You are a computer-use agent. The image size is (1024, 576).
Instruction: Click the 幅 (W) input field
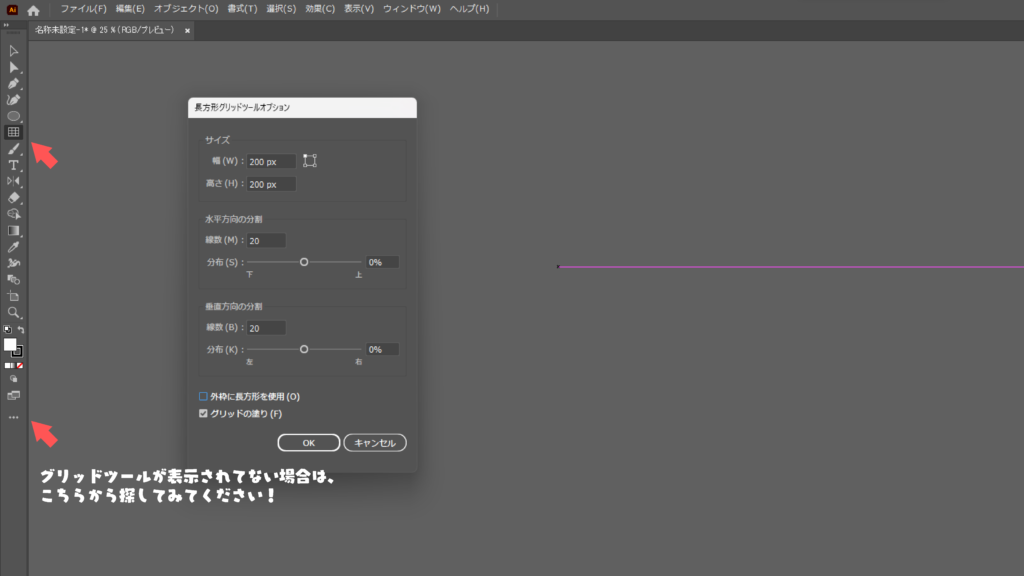(x=271, y=161)
